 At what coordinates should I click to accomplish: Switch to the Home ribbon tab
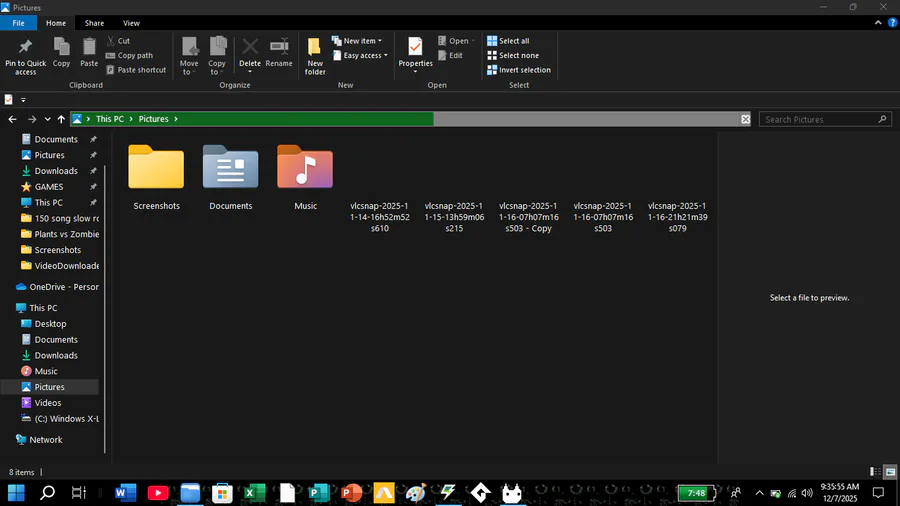coord(56,23)
